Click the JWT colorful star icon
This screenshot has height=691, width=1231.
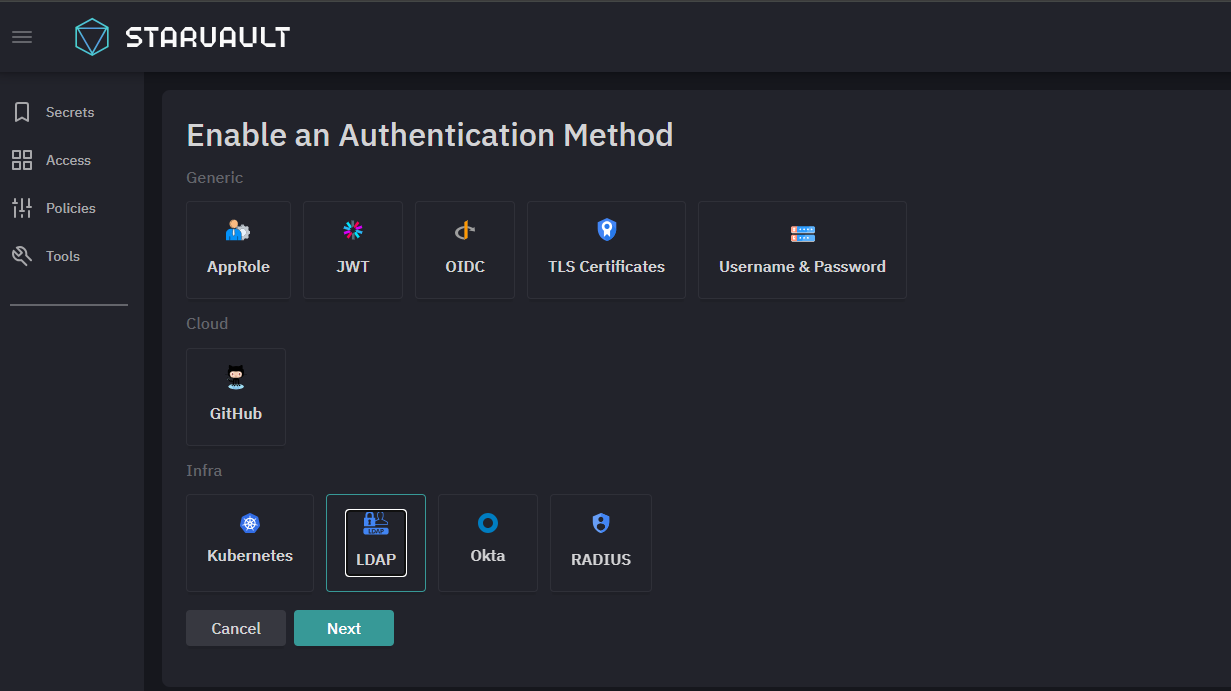point(353,231)
